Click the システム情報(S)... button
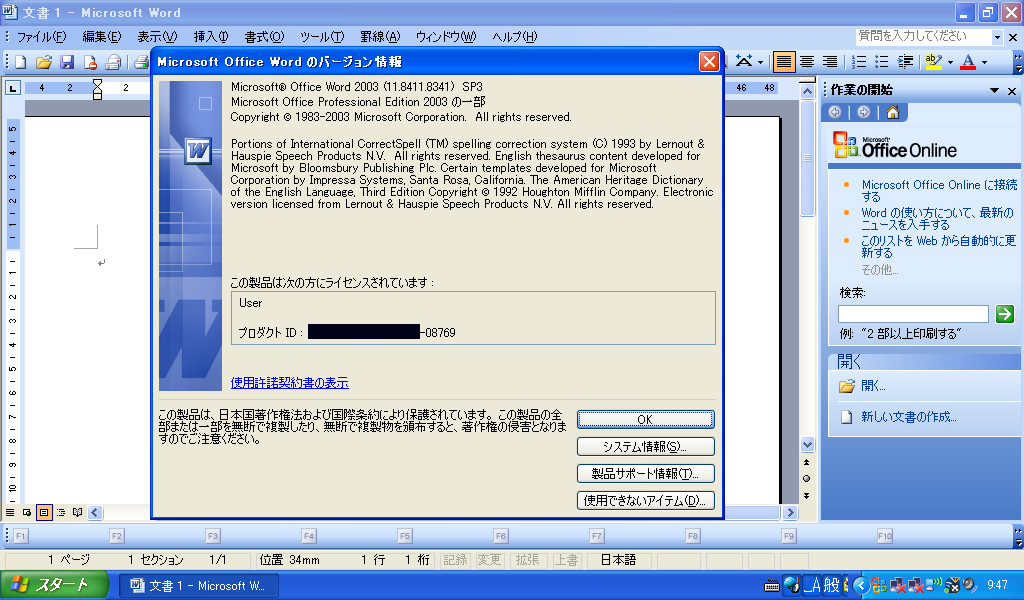 (x=645, y=447)
